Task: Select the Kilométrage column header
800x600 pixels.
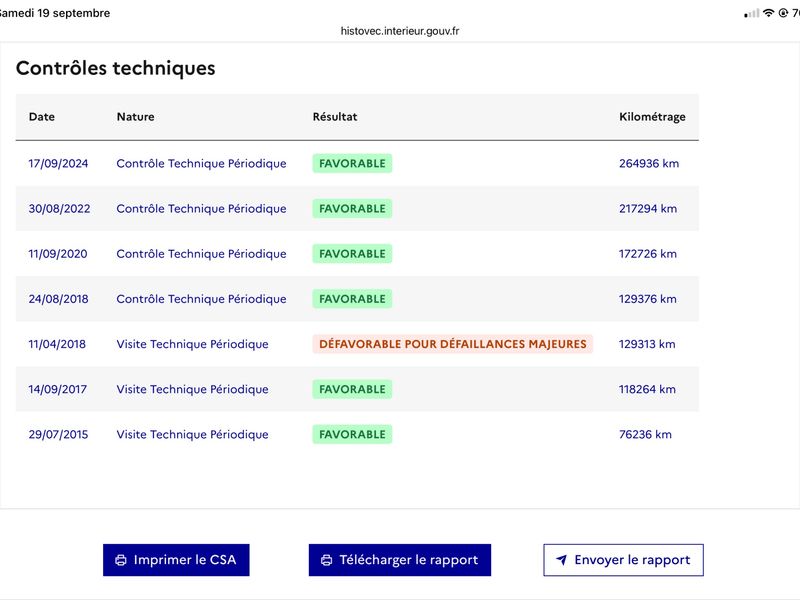Action: tap(652, 117)
